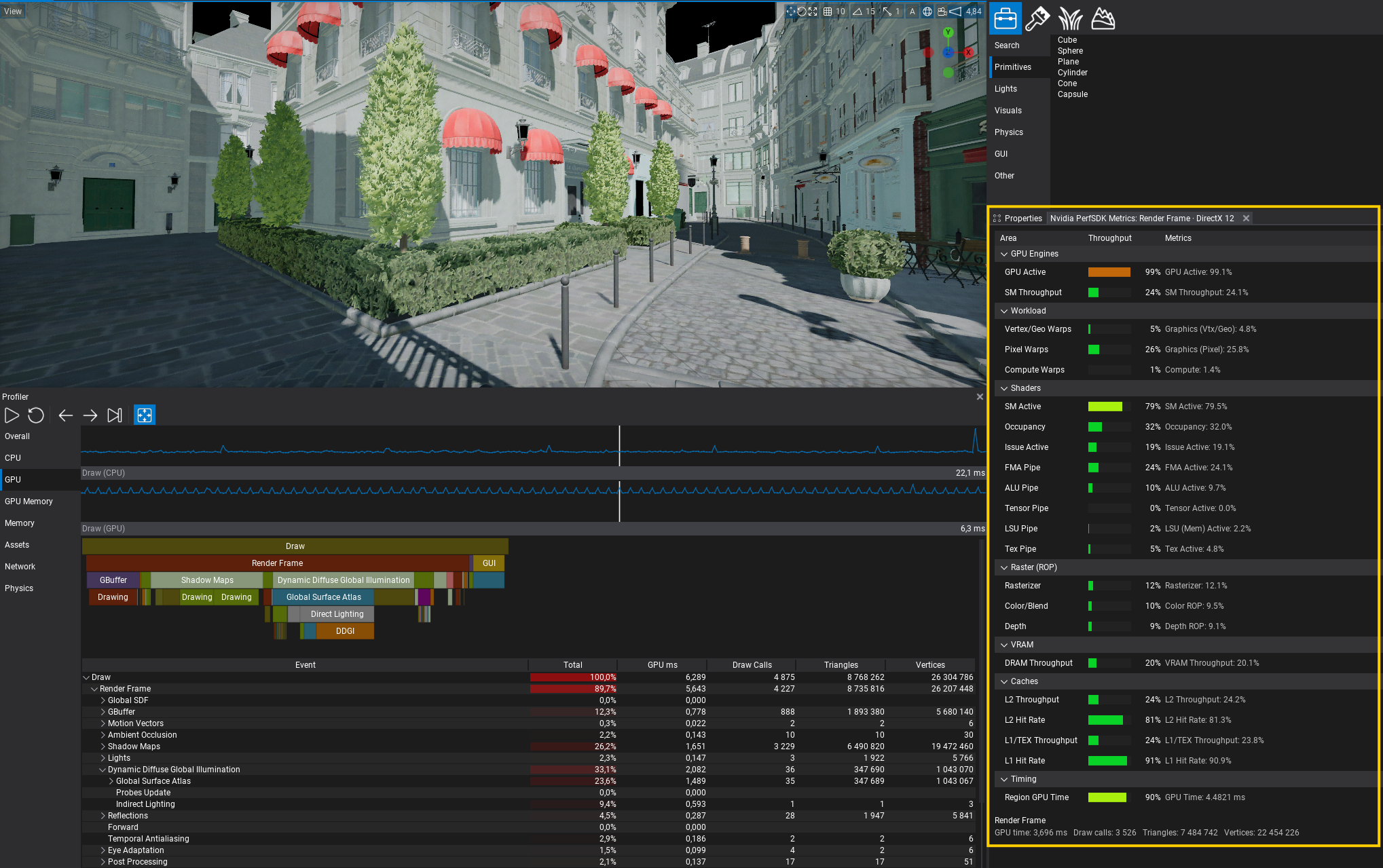The image size is (1383, 868).
Task: Click the camera speed cone icon
Action: [955, 12]
